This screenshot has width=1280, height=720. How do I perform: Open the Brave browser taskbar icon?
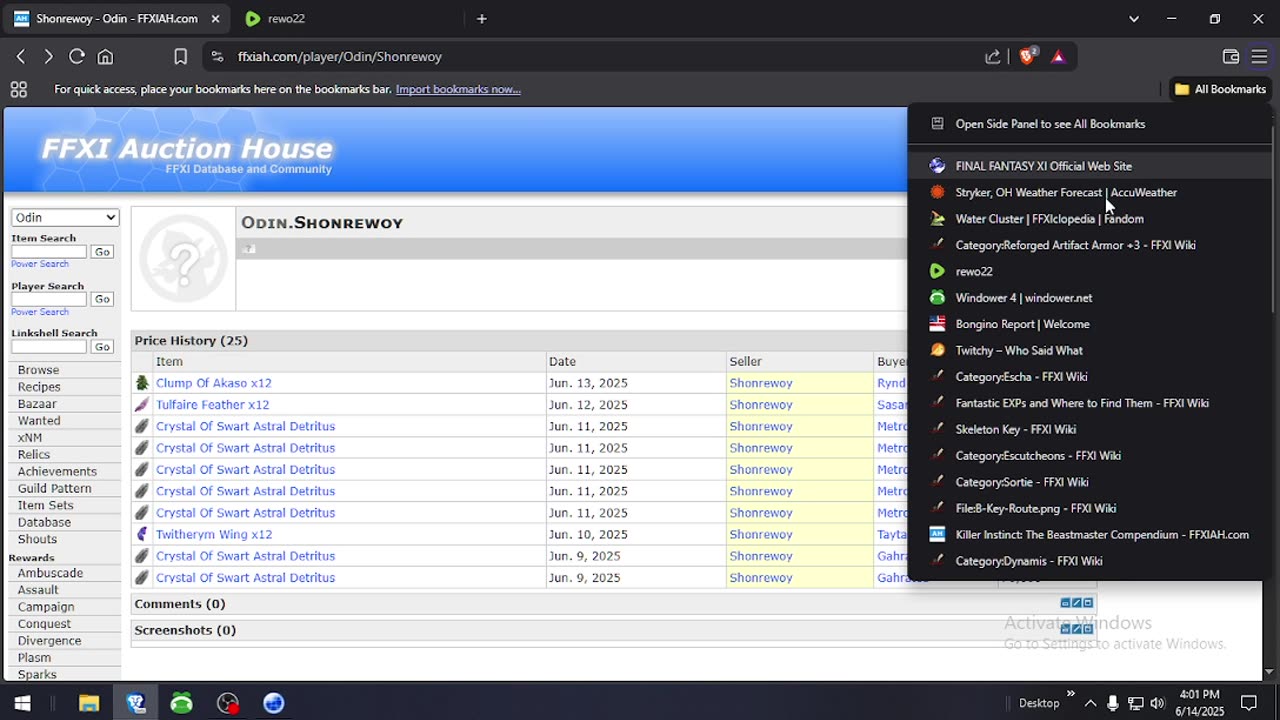coord(136,703)
